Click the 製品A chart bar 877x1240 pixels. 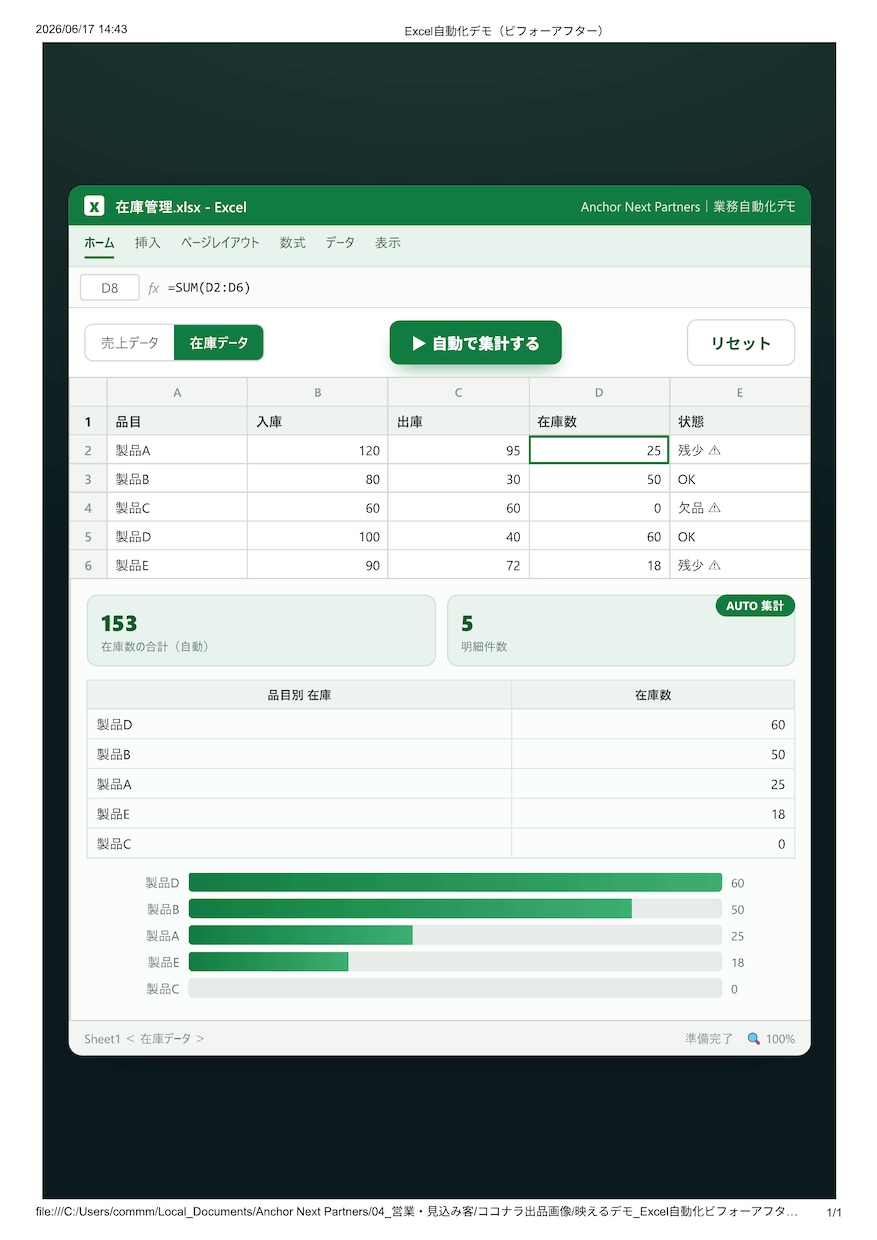click(x=300, y=936)
